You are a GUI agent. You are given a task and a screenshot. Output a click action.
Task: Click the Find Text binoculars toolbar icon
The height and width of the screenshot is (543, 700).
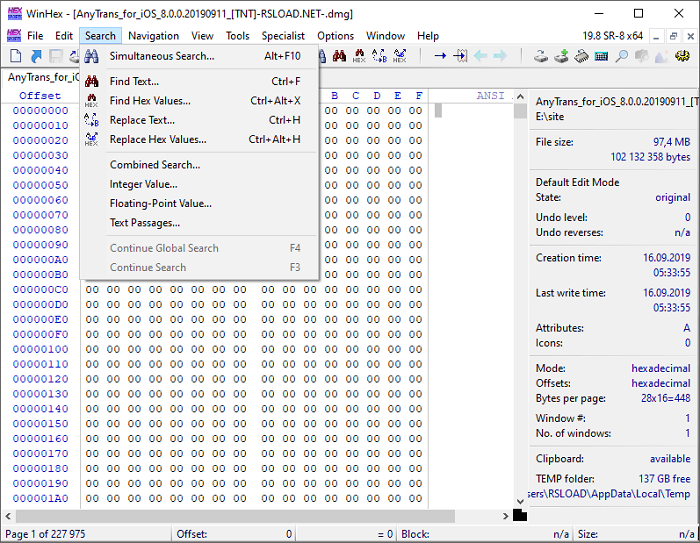pos(339,57)
